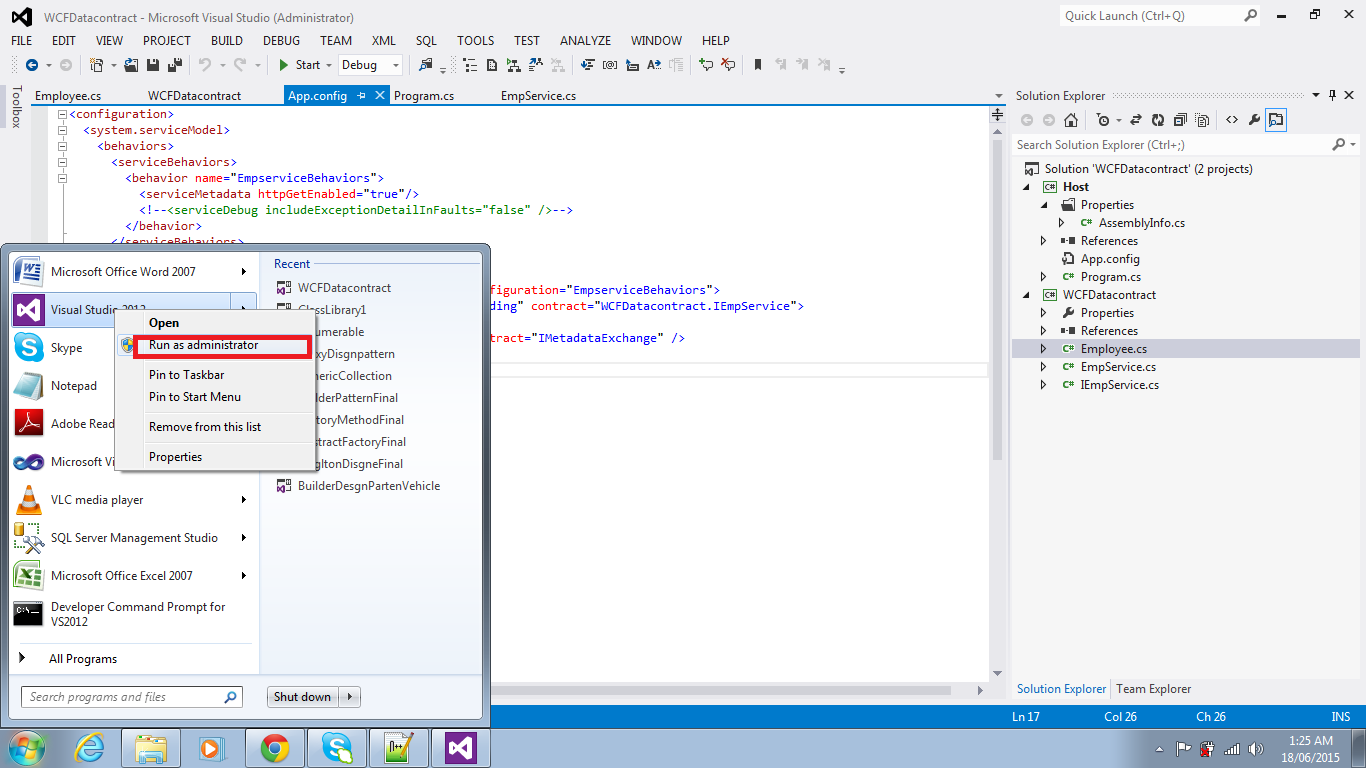1366x768 pixels.
Task: Toggle the Preview Selected Items icon
Action: pyautogui.click(x=1276, y=120)
